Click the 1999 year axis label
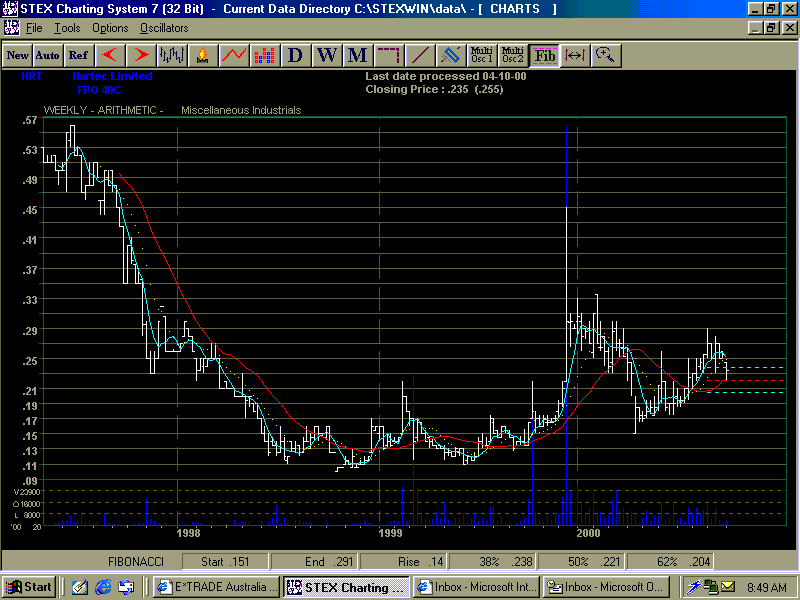The width and height of the screenshot is (800, 600). pos(390,533)
